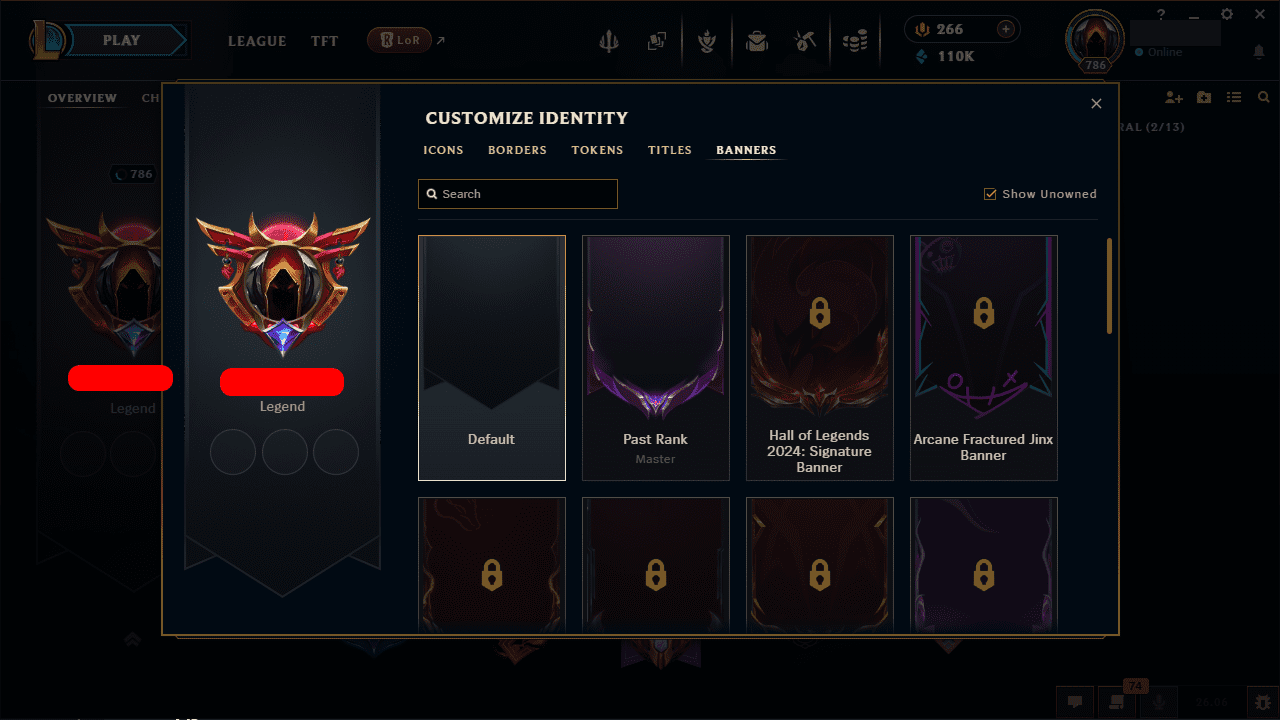This screenshot has height=720, width=1280.
Task: Open Clash via the trident icon
Action: [609, 41]
